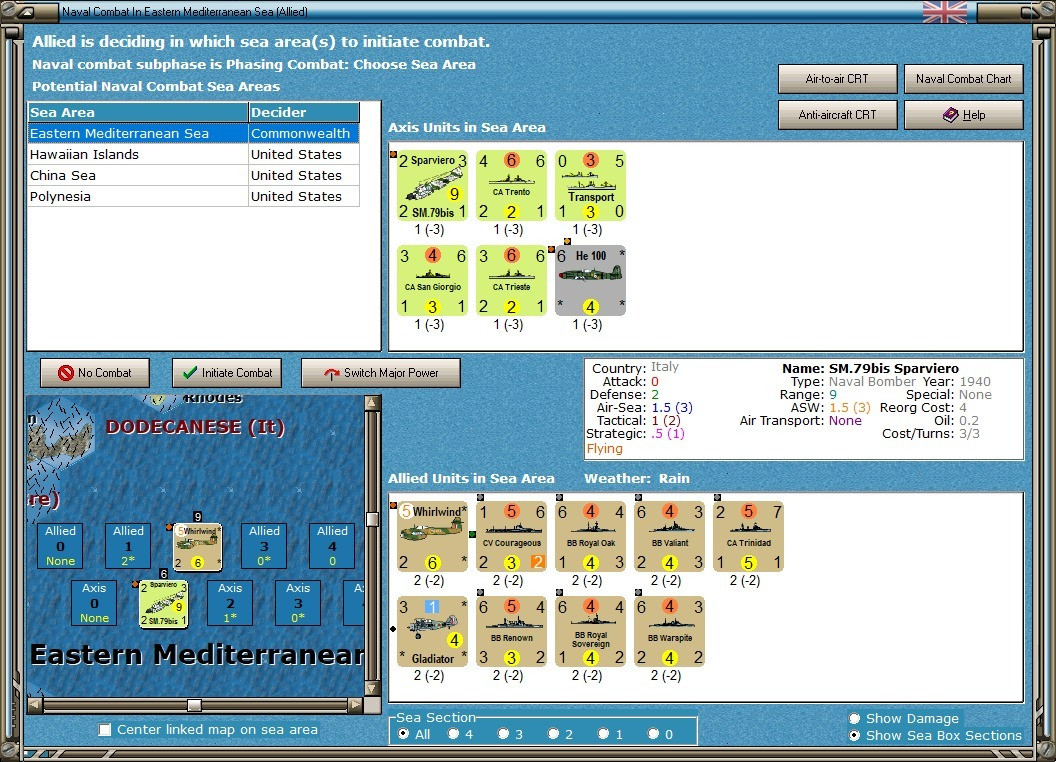The image size is (1056, 762).
Task: Click the Allied sea box section 0
Action: (x=61, y=546)
